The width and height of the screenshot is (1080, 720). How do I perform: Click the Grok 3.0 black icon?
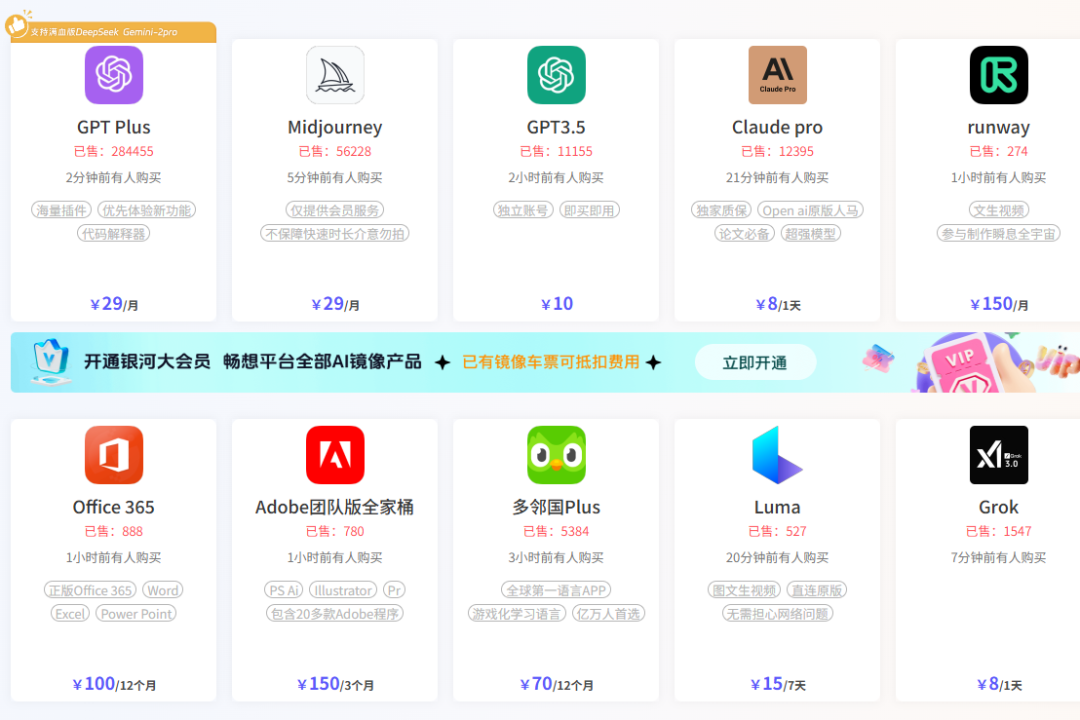coord(998,455)
